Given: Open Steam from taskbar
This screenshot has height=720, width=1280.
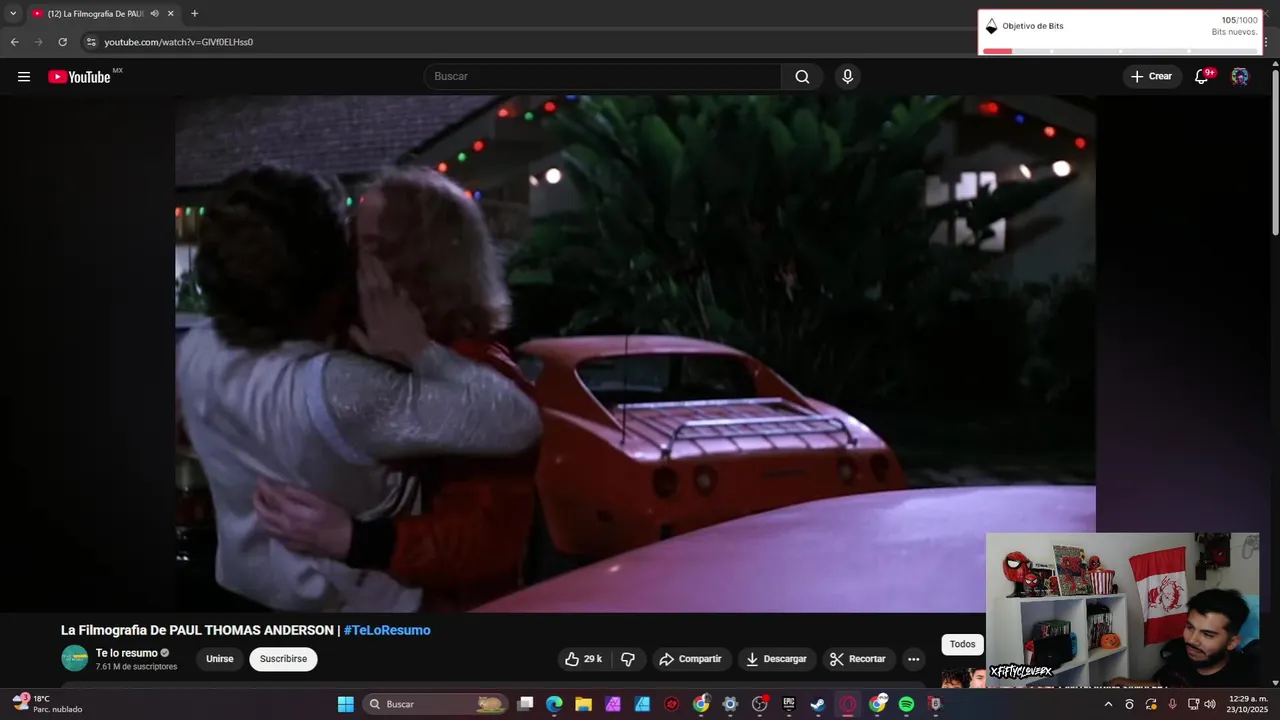Looking at the screenshot, I should point(818,704).
